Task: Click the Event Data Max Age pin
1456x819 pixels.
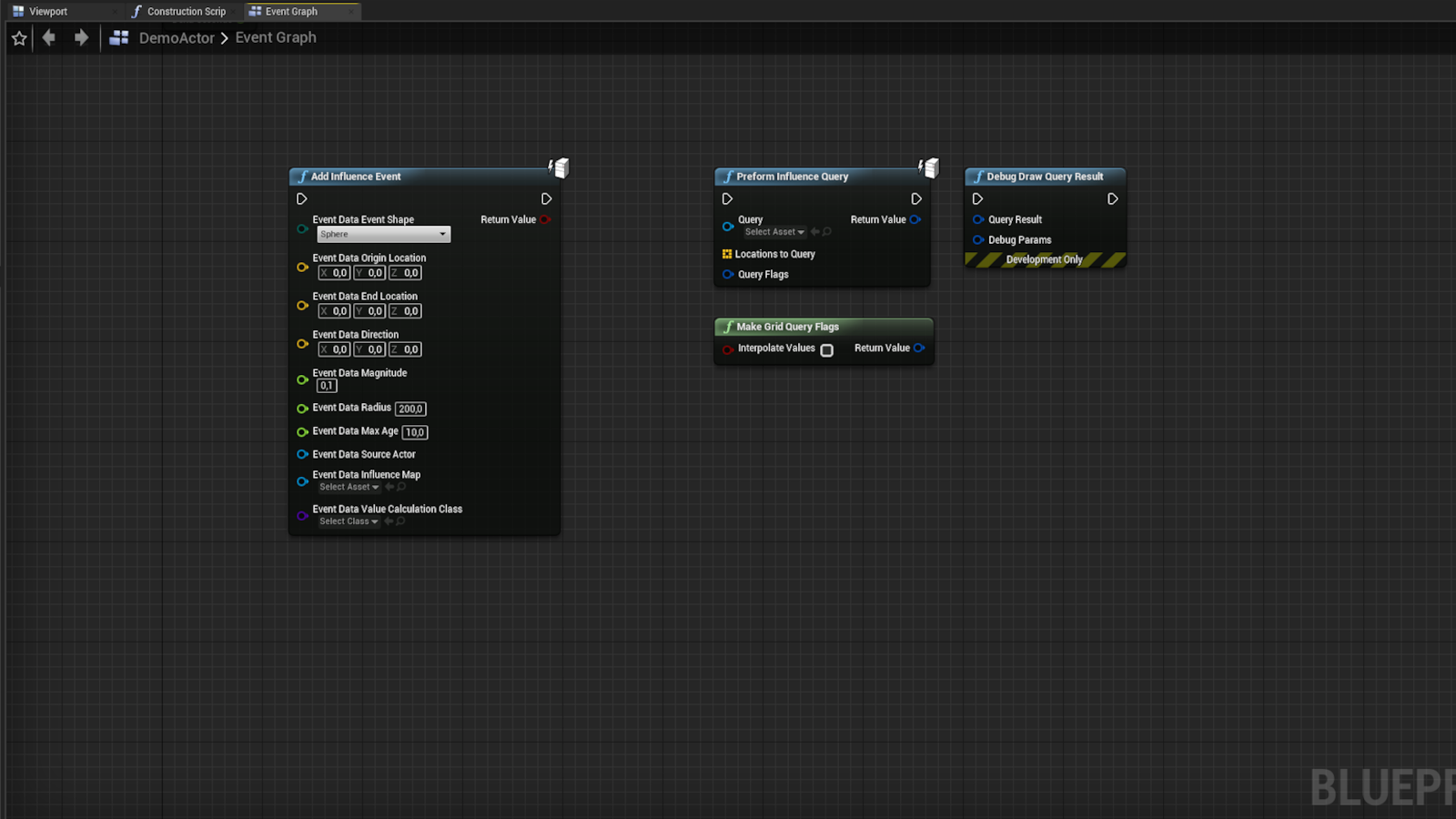Action: [302, 431]
